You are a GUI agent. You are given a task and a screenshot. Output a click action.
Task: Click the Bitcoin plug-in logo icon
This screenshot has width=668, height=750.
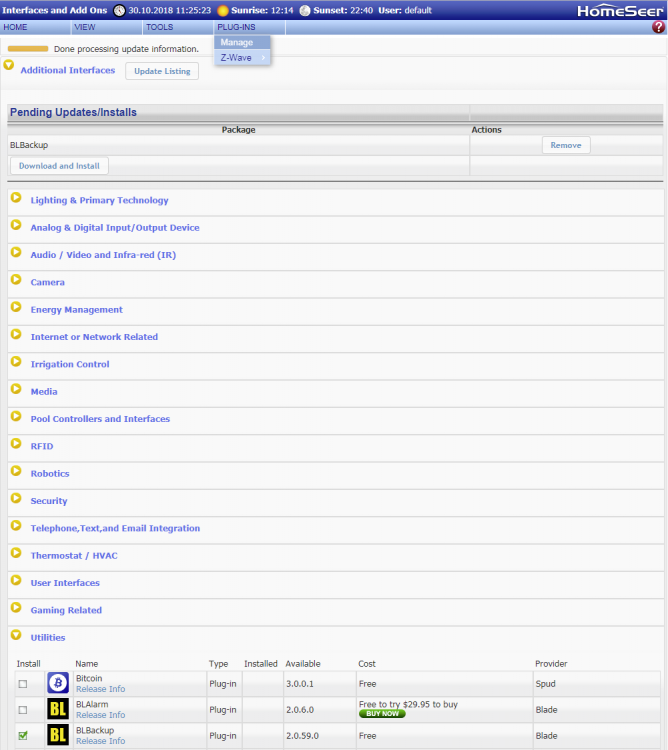[x=57, y=683]
